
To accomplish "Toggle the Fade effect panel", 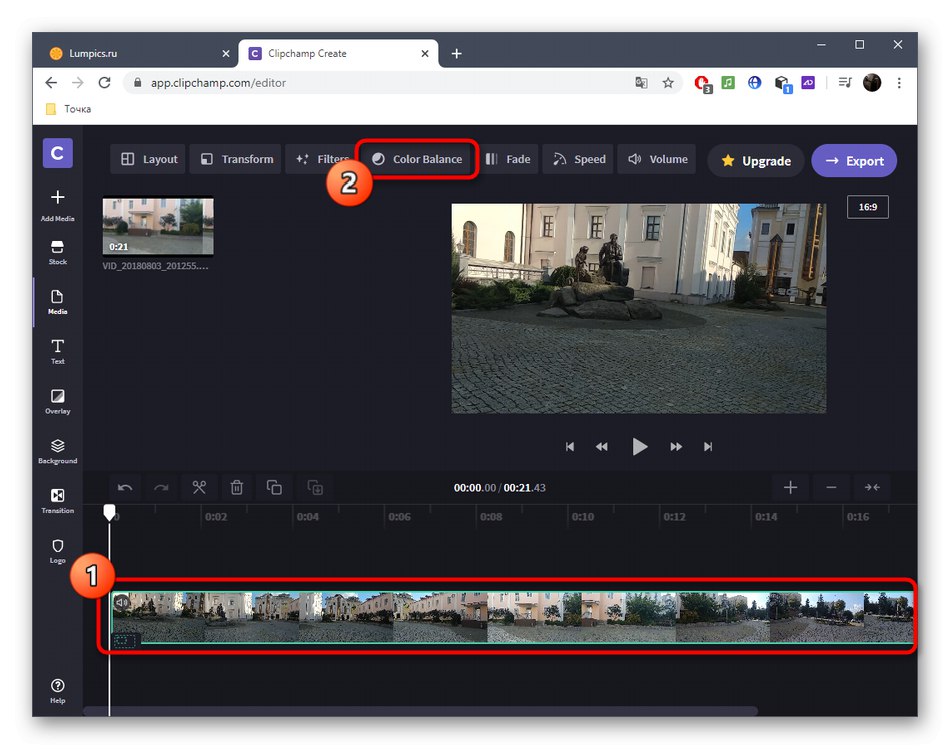I will pos(509,159).
